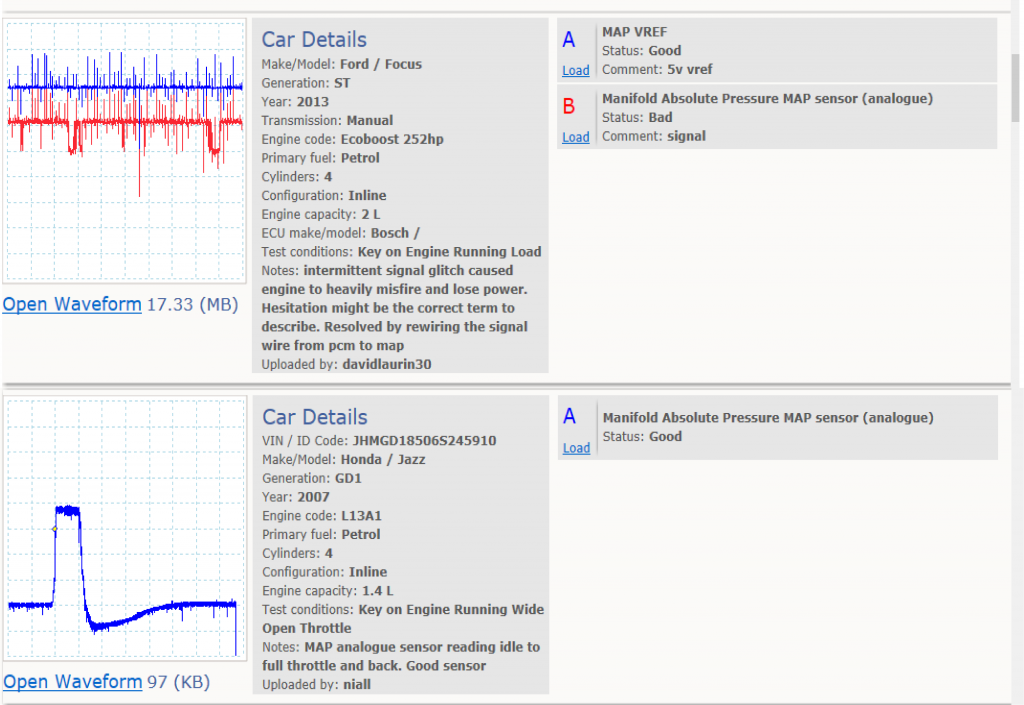The height and width of the screenshot is (705, 1024).
Task: Select the year 2013 value
Action: click(313, 102)
